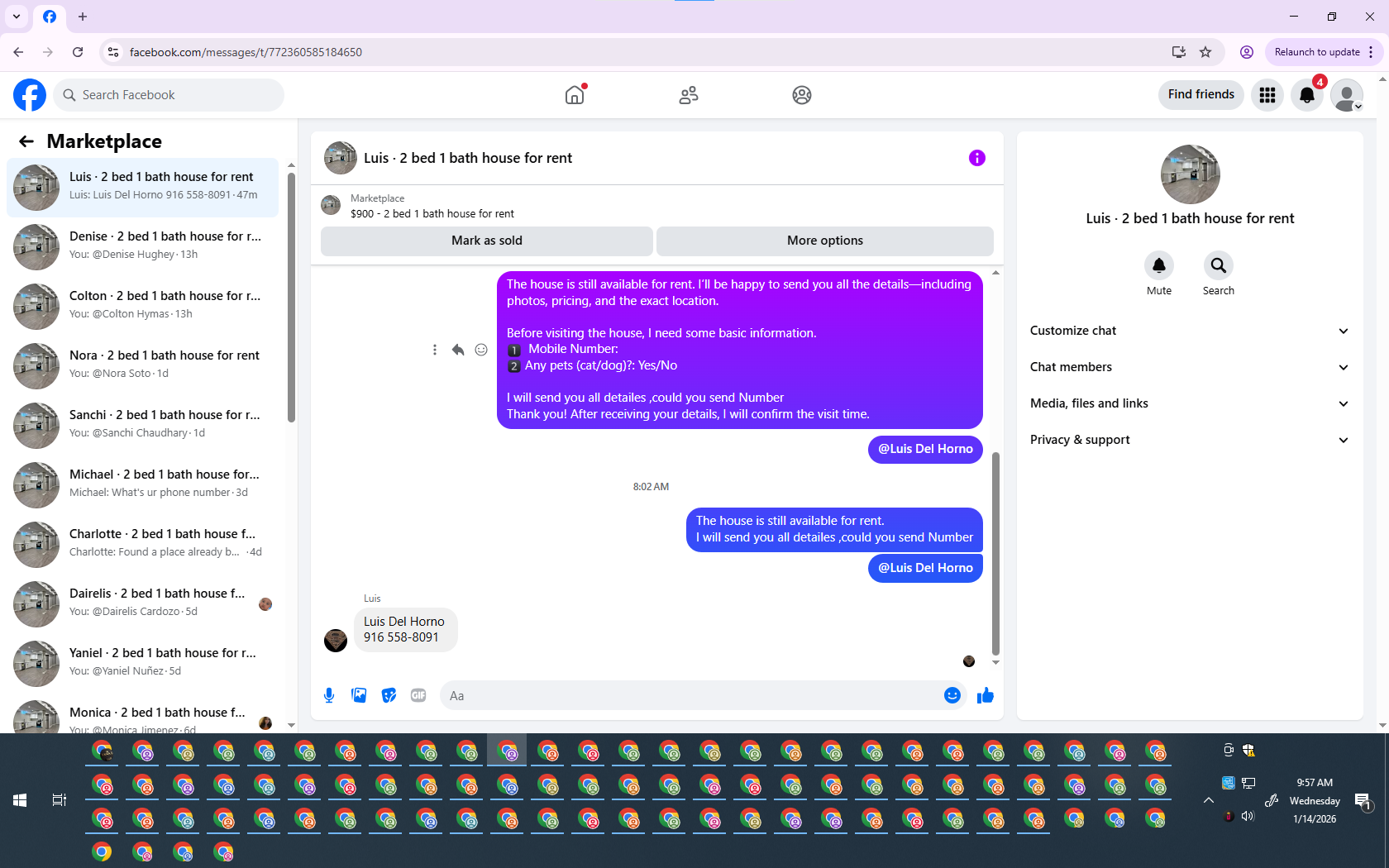Open the Luis conversation in list
The width and height of the screenshot is (1389, 868).
coord(142,188)
